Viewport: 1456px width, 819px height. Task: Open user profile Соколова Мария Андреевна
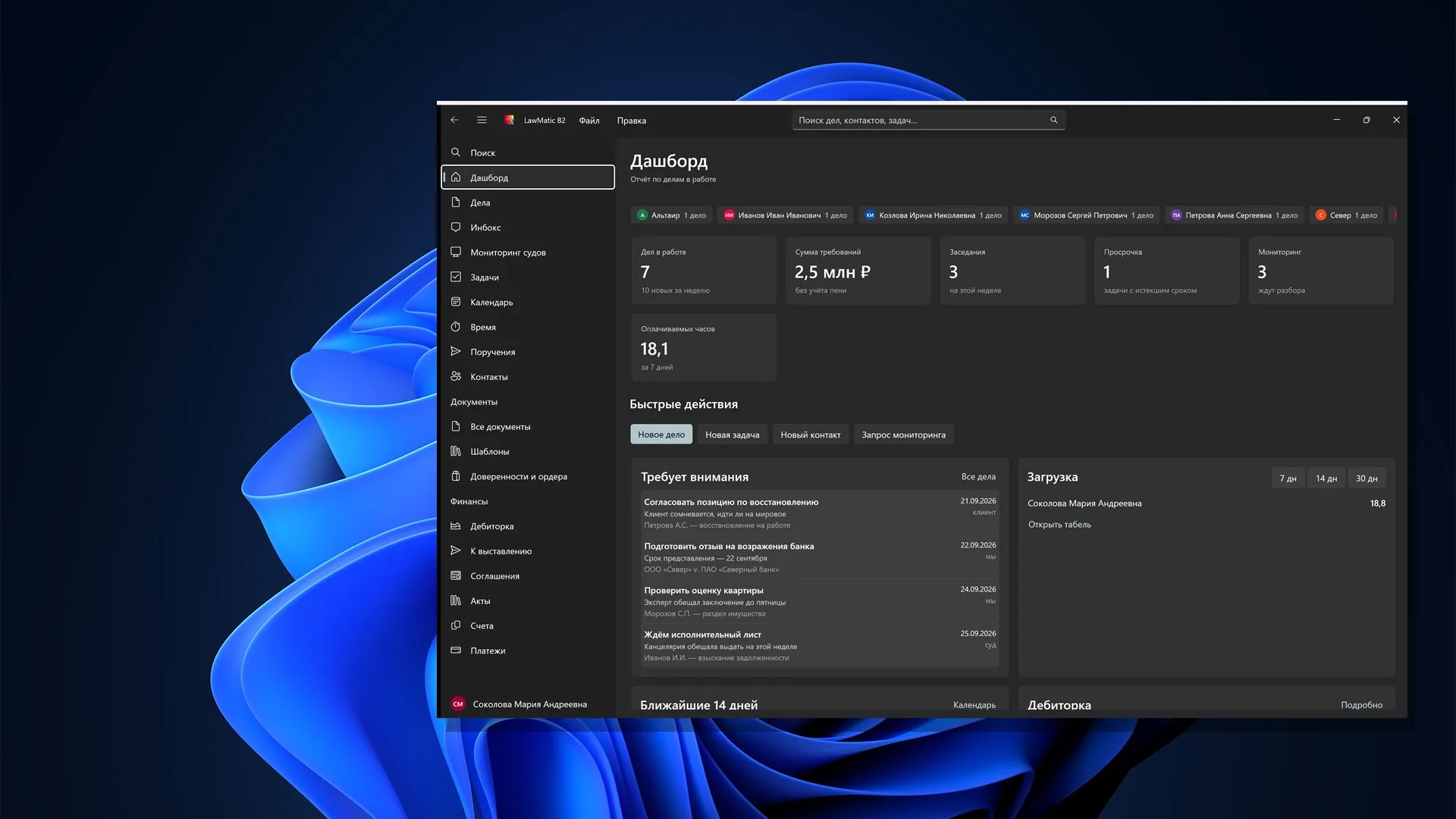[528, 704]
